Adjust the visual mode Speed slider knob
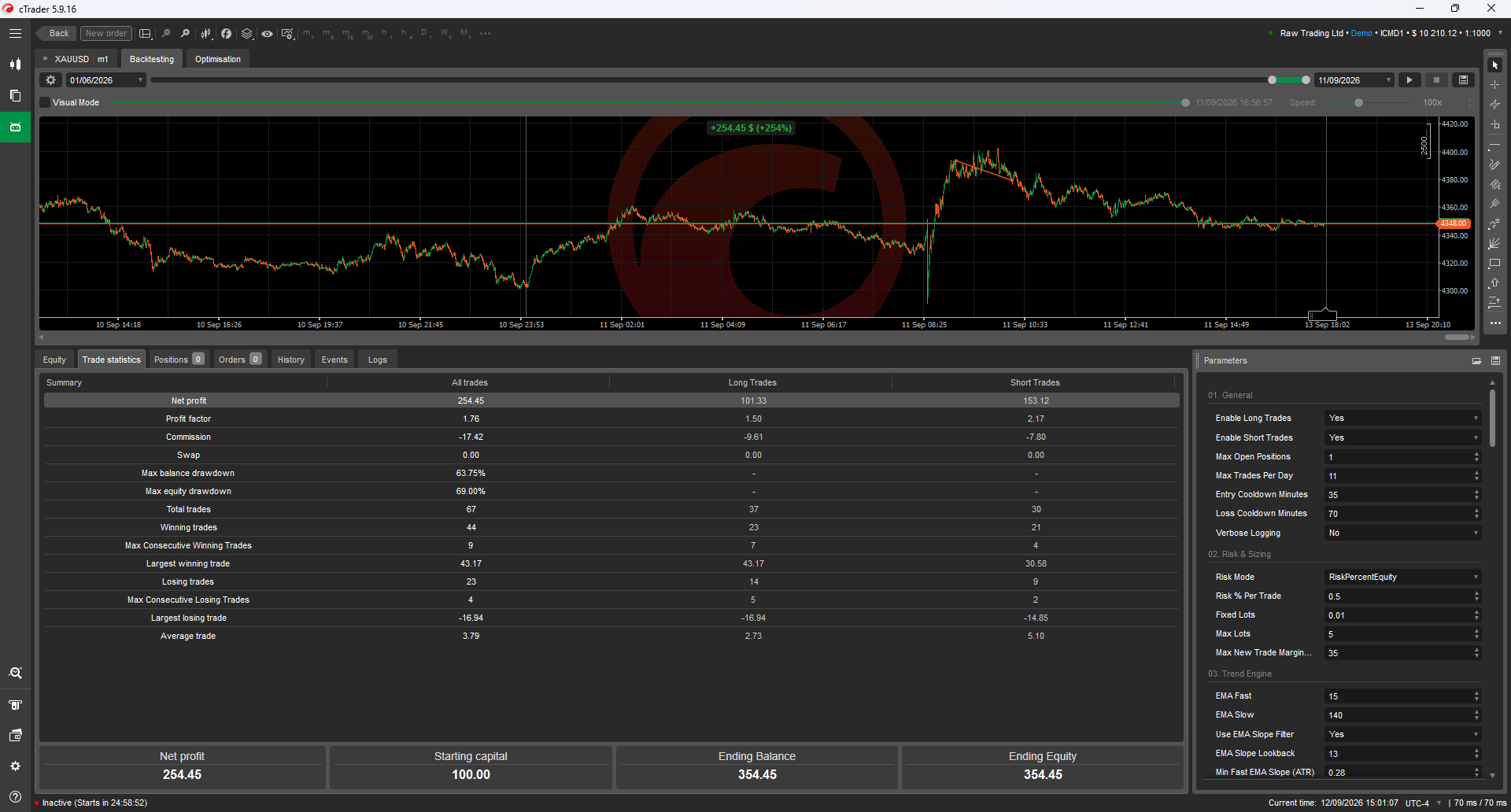Screen dimensions: 1511x812 click(x=1358, y=102)
